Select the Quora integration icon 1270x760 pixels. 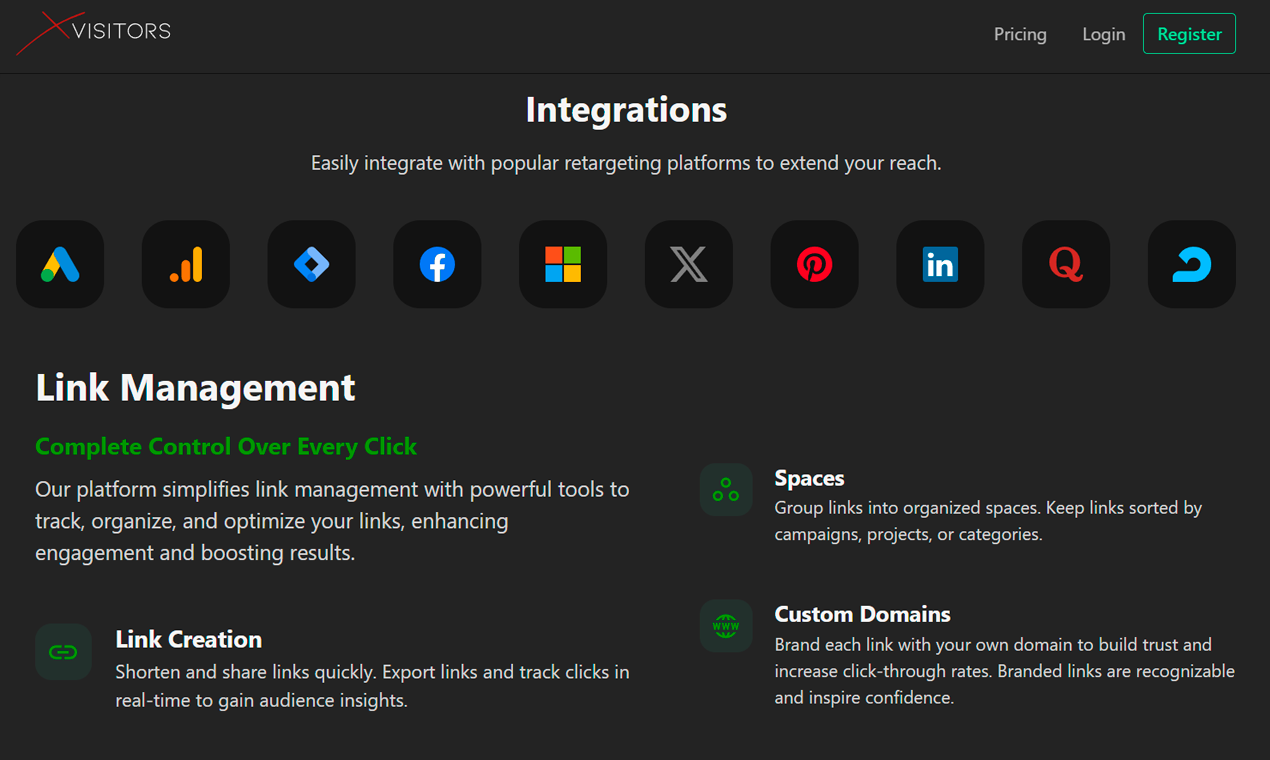coord(1066,264)
